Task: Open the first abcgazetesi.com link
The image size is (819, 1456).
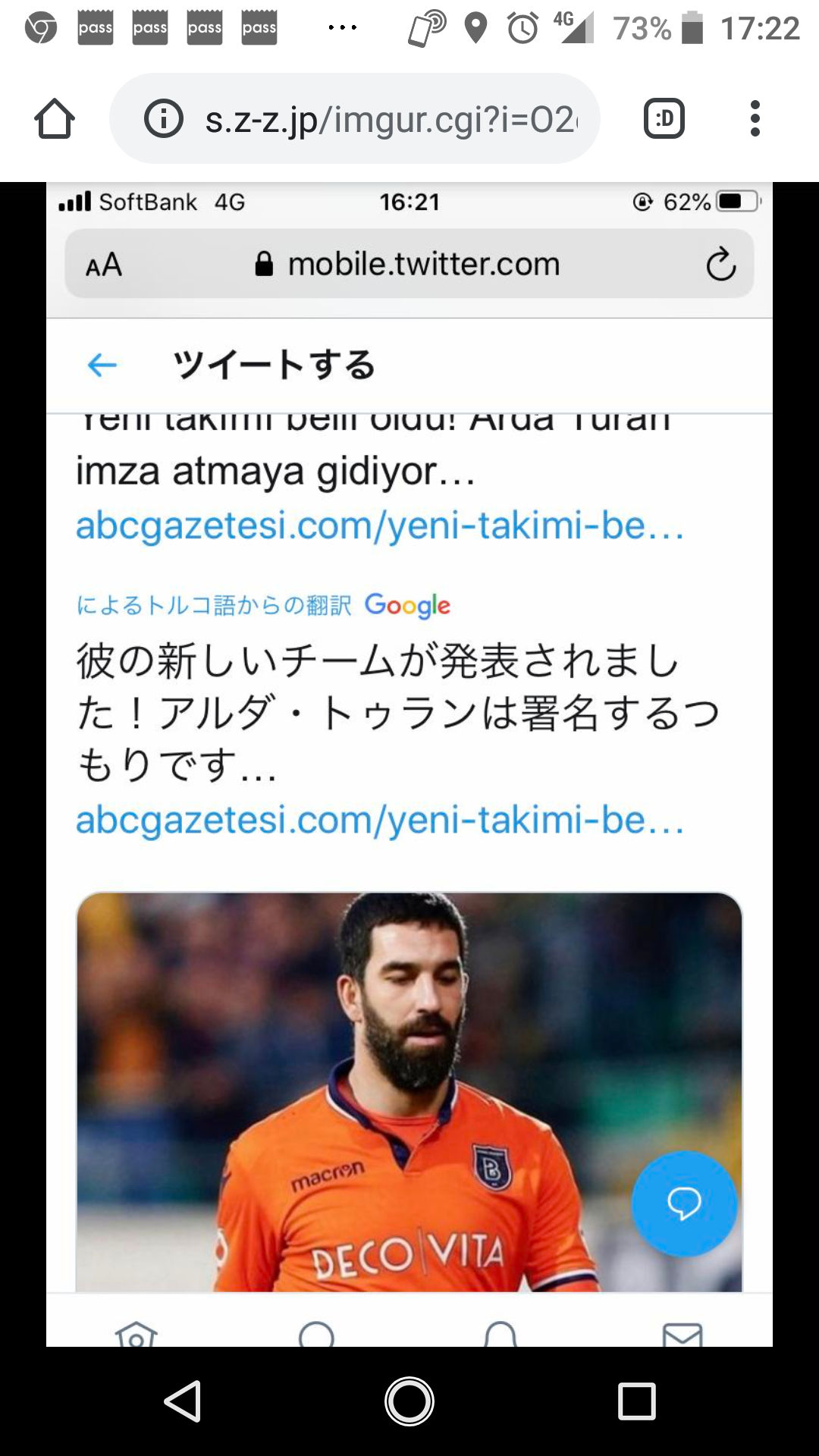Action: 380,525
